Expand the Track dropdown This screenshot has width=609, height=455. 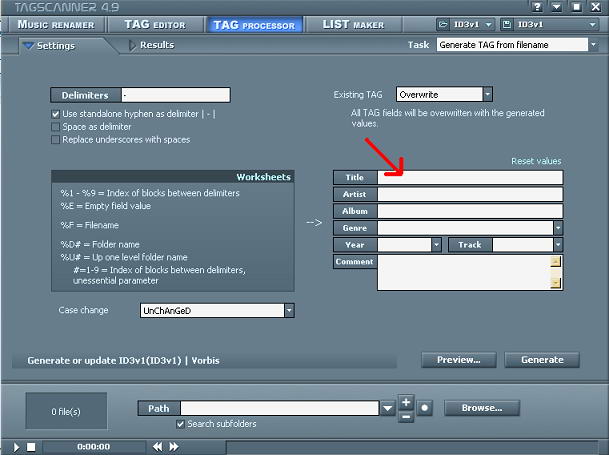pos(558,245)
